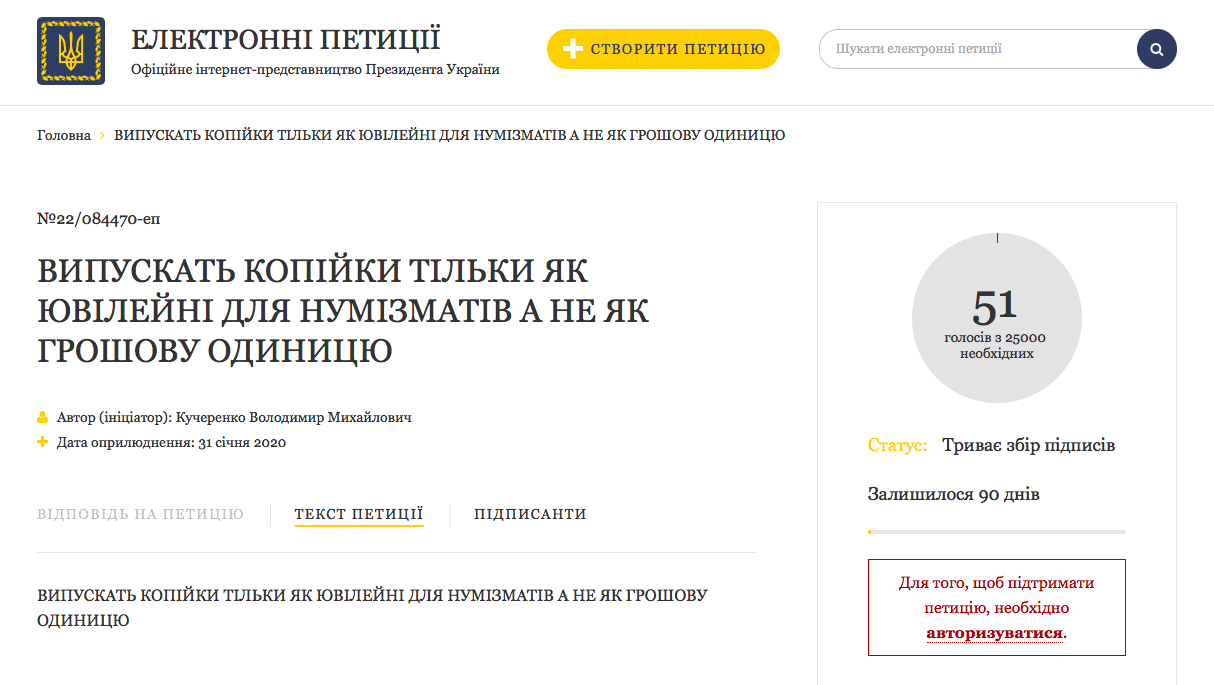Click the author person icon

pos(43,417)
